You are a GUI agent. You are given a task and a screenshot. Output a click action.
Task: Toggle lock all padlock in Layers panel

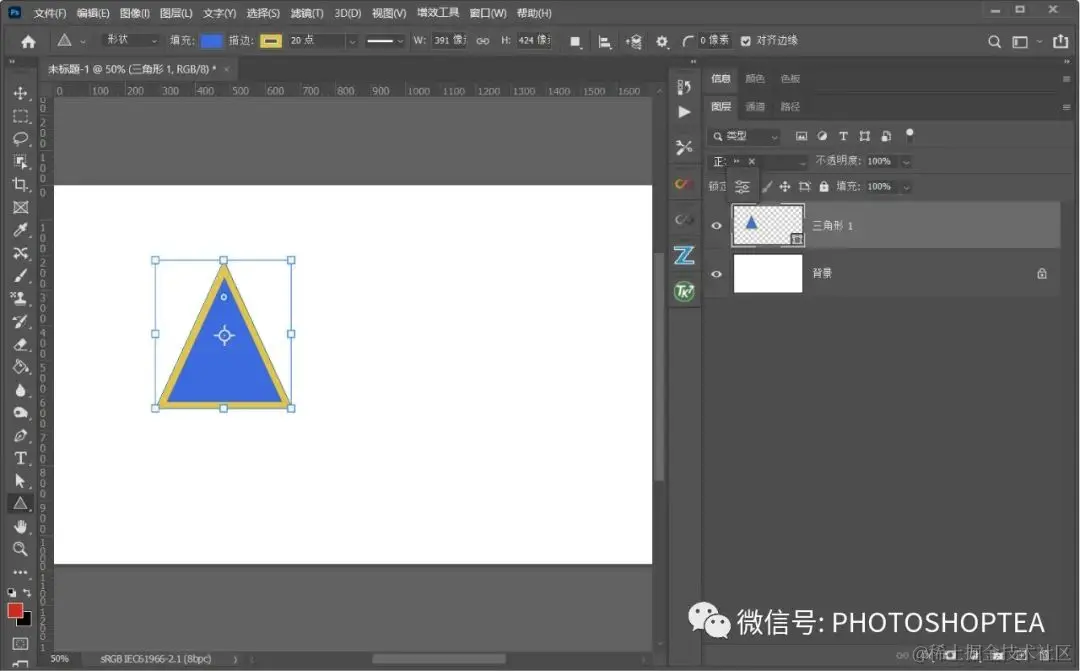coord(824,186)
